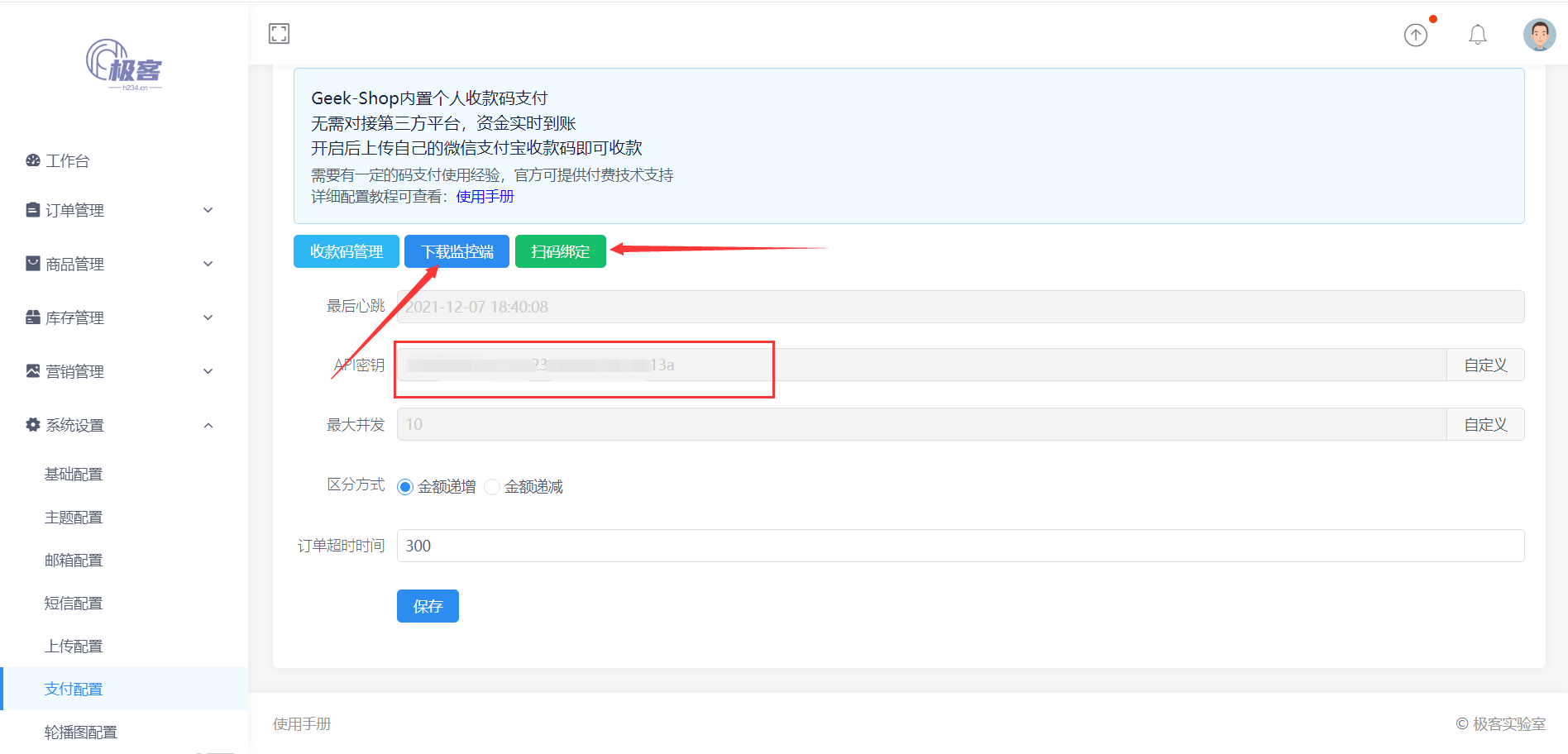Click 自定义 beside API密钥 field
The width and height of the screenshot is (1568, 754).
[x=1485, y=365]
